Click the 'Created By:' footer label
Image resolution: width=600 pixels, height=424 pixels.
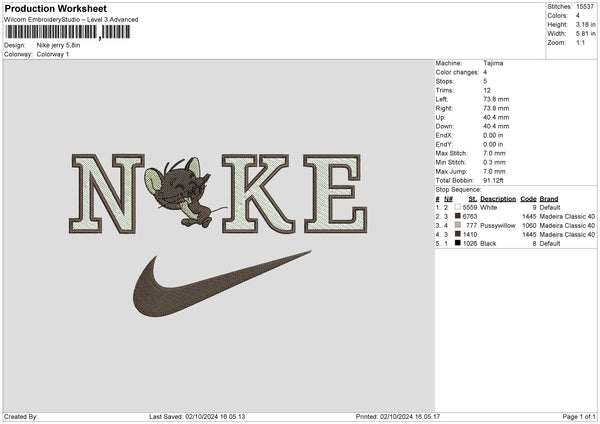[21, 417]
